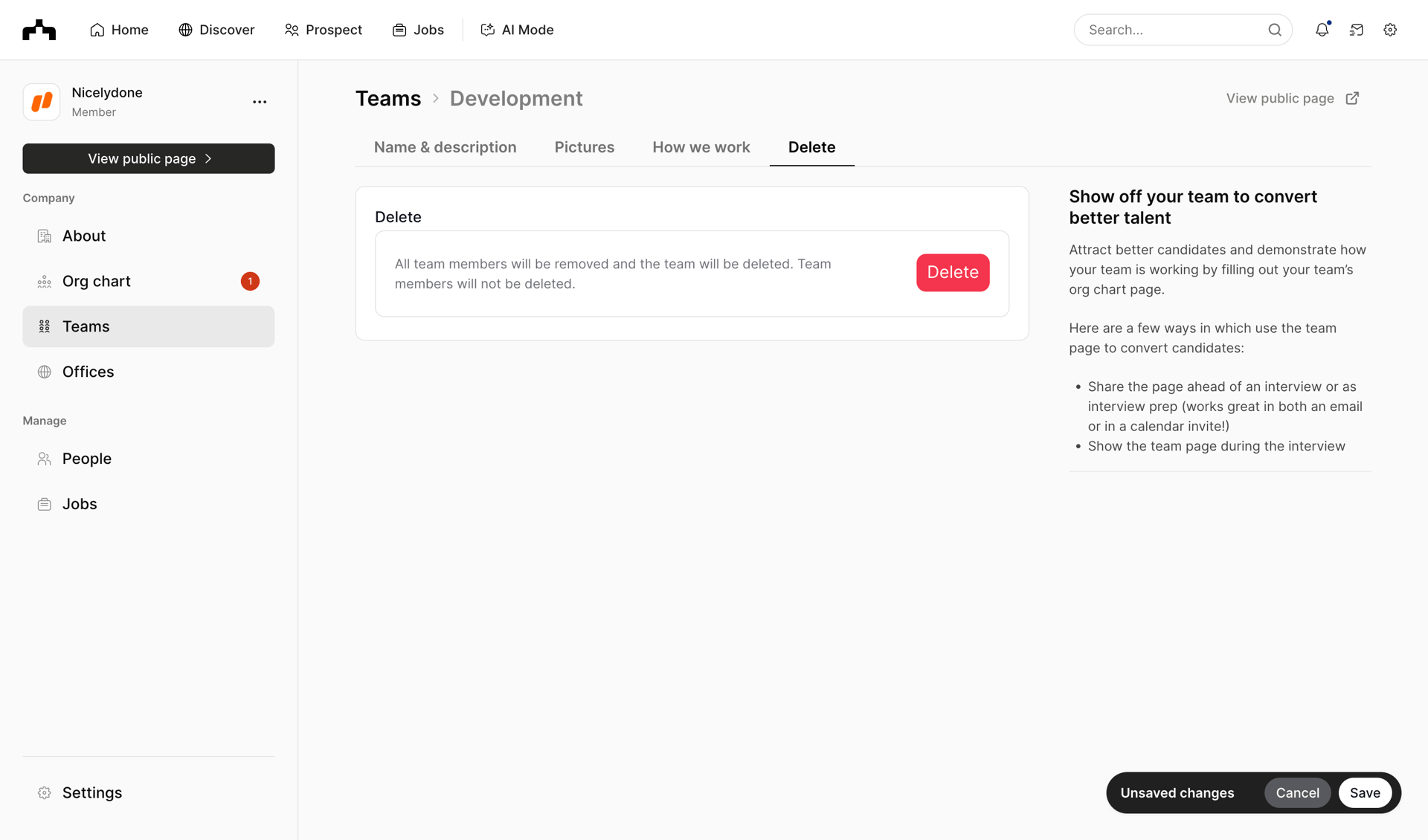
Task: Open the three-dot menu next to Nicelydone
Action: [x=259, y=102]
